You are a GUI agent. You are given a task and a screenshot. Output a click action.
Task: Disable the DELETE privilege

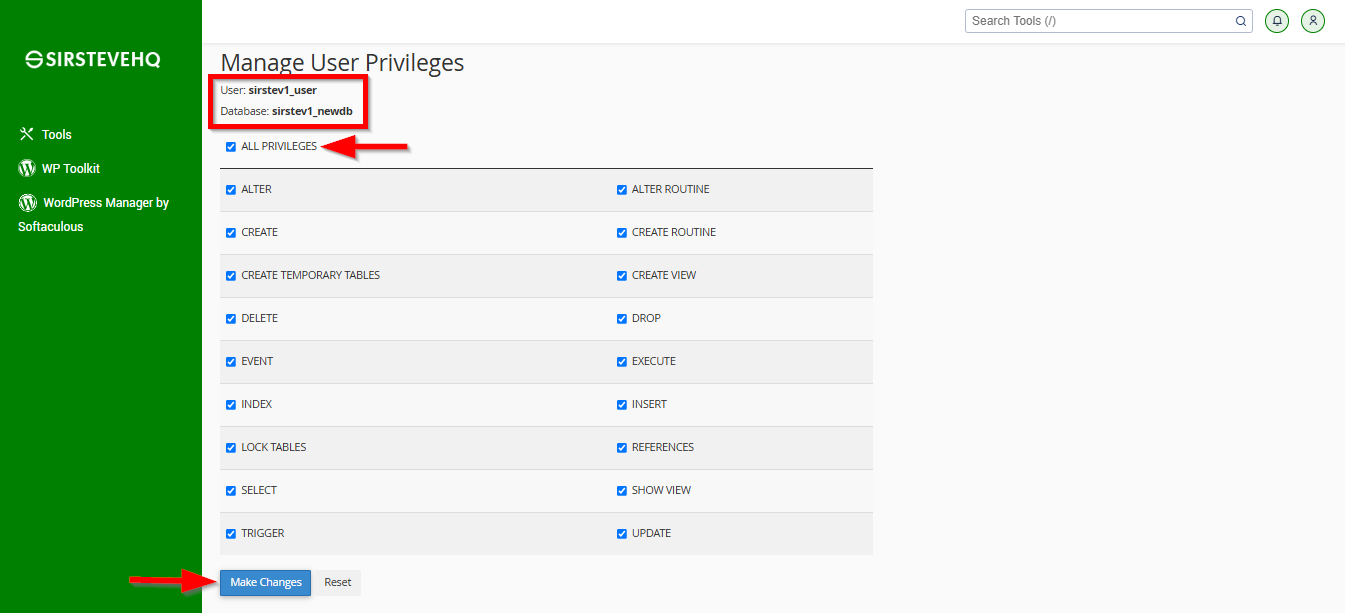pyautogui.click(x=231, y=319)
